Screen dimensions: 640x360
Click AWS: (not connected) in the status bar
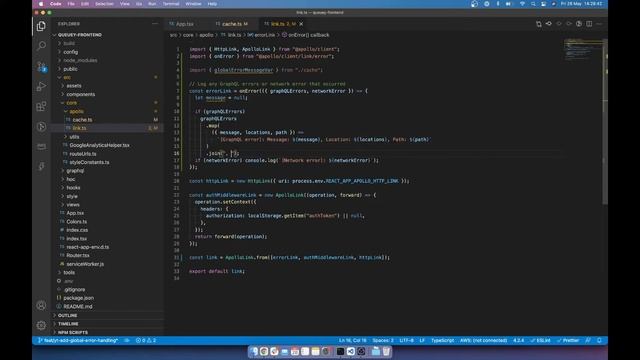(x=484, y=340)
